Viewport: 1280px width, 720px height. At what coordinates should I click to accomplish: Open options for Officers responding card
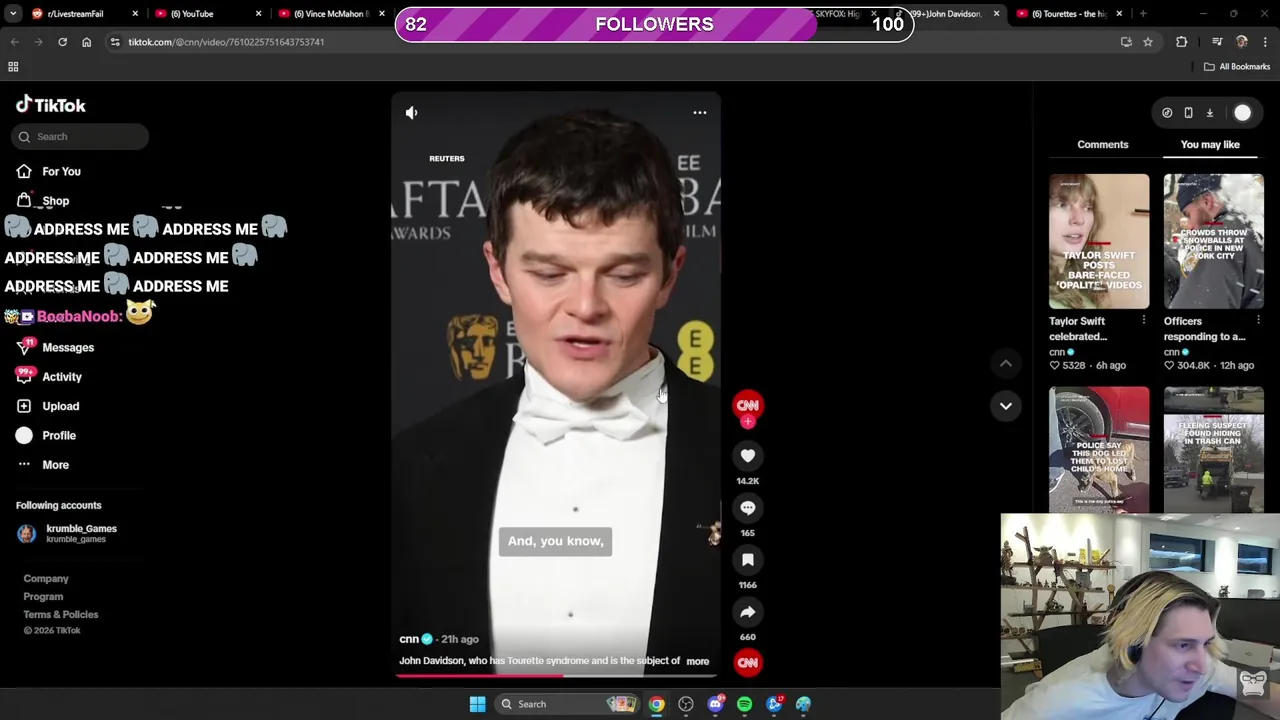[1258, 321]
